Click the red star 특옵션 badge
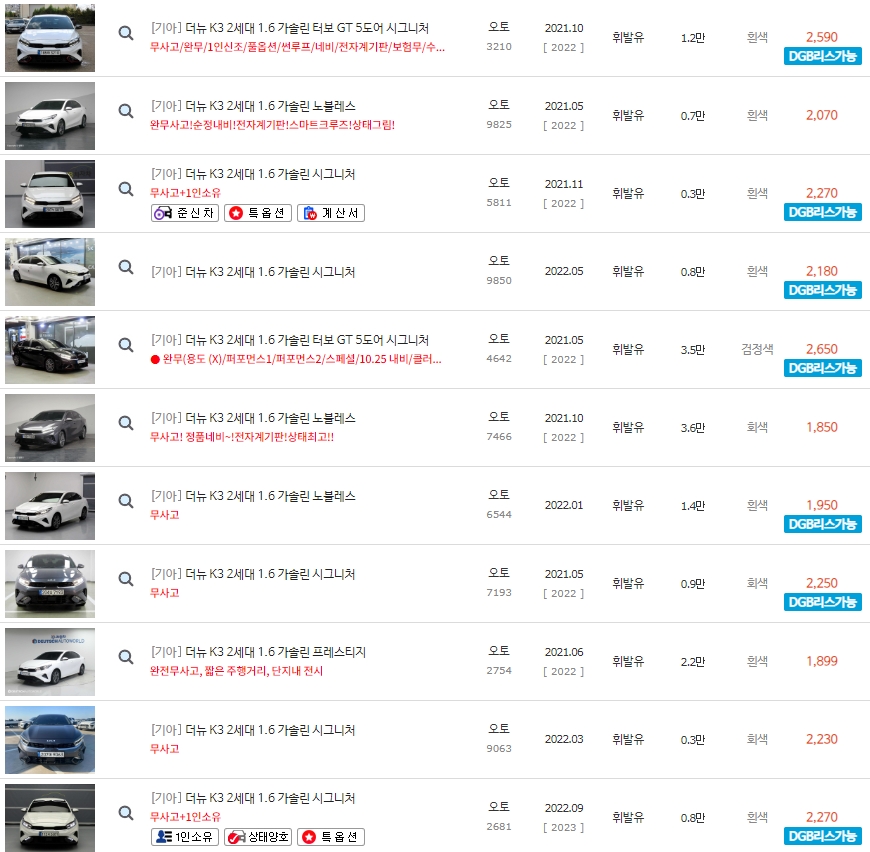The height and width of the screenshot is (852, 870). coord(258,212)
